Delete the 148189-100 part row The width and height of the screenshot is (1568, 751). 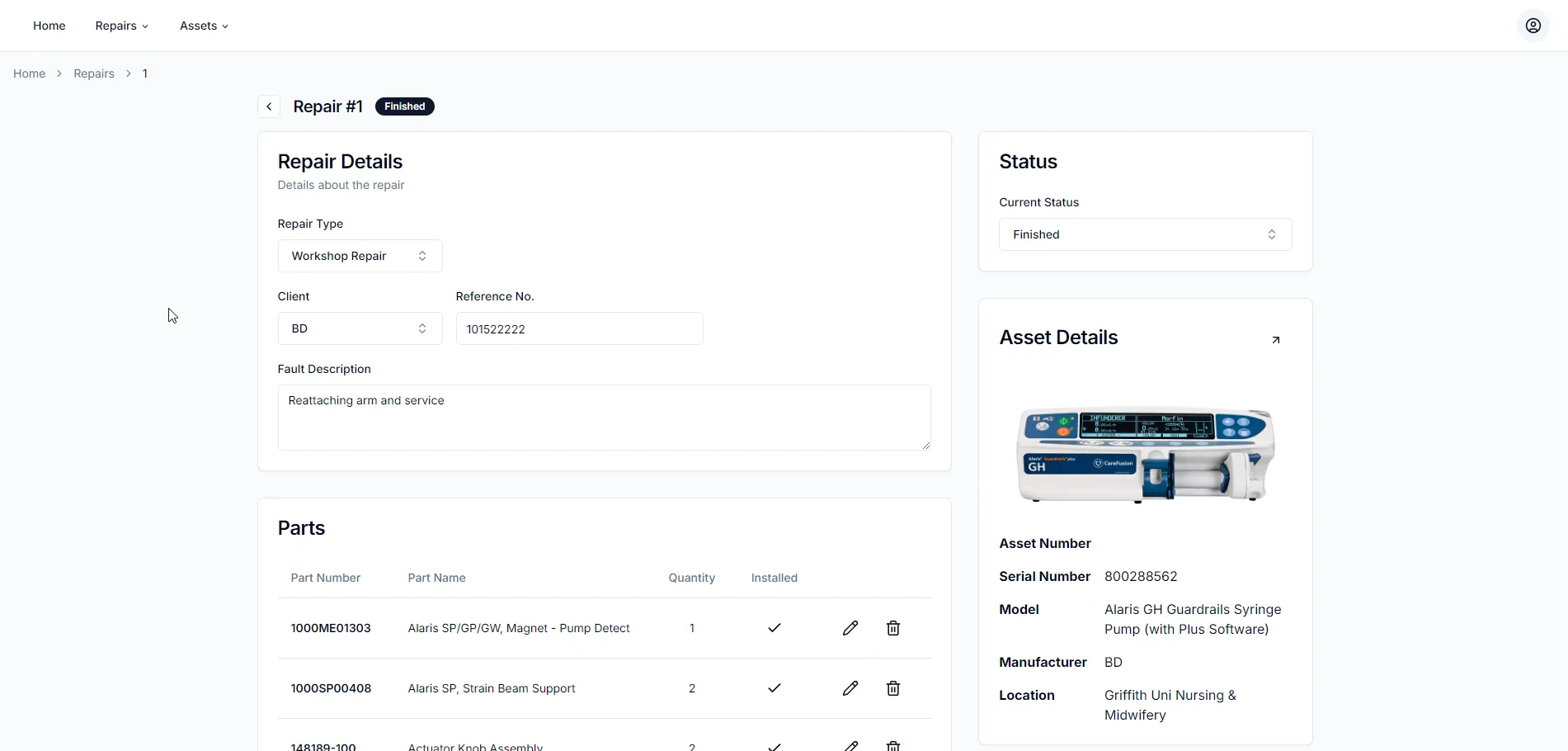coord(892,745)
